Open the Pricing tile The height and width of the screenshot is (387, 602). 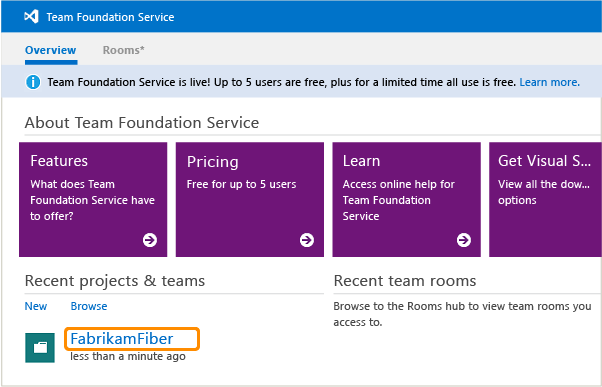point(250,199)
